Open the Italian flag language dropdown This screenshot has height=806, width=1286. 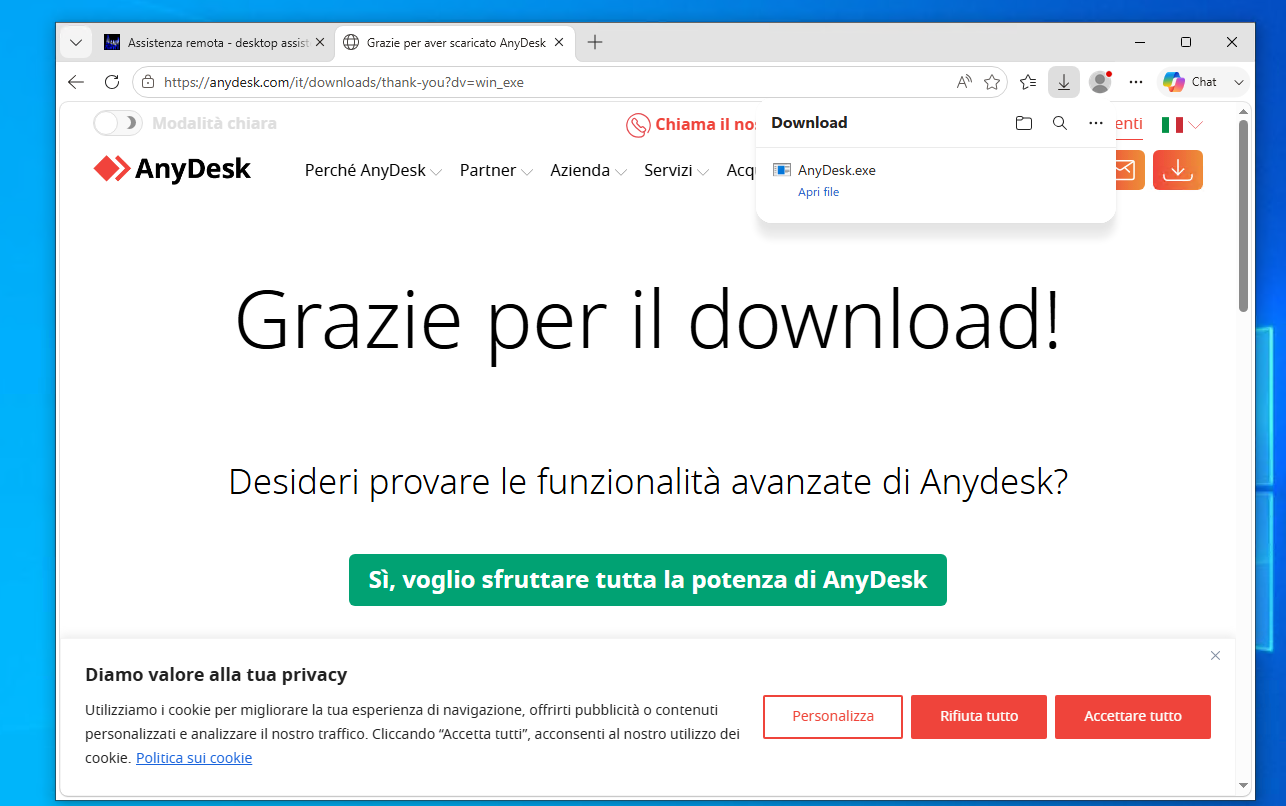(x=1182, y=125)
